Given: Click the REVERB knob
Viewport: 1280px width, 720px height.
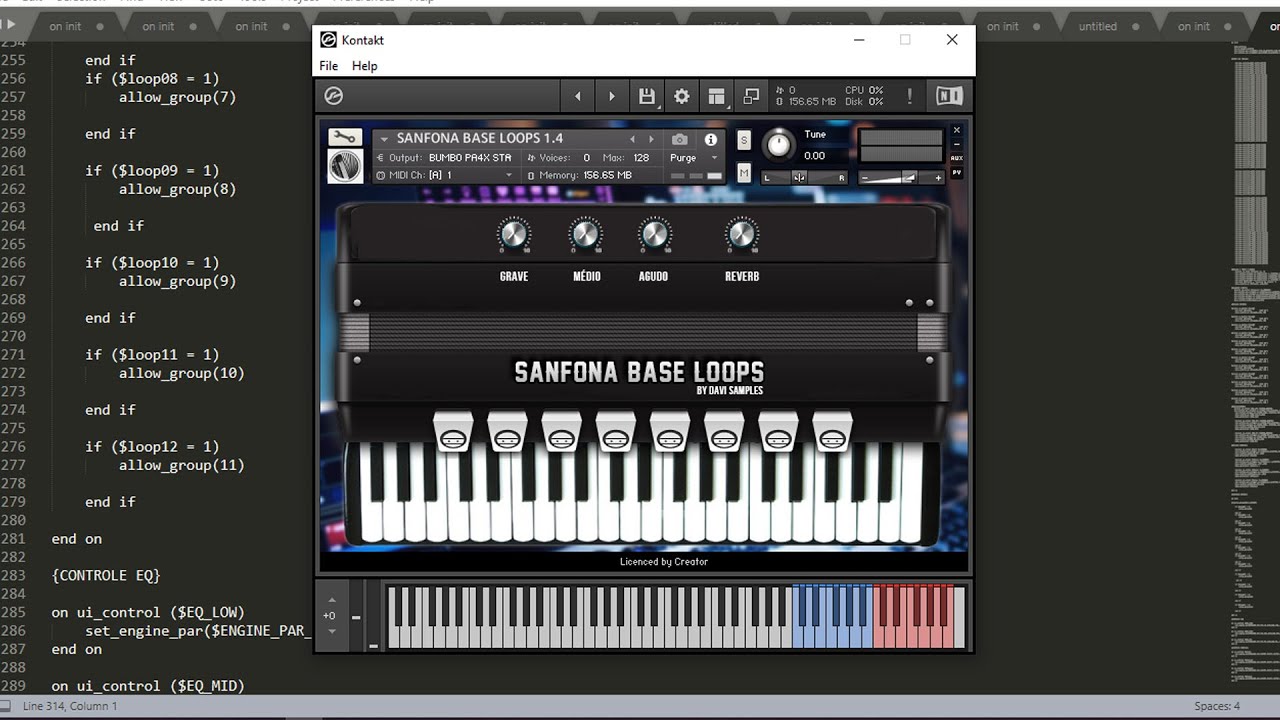Looking at the screenshot, I should 742,235.
